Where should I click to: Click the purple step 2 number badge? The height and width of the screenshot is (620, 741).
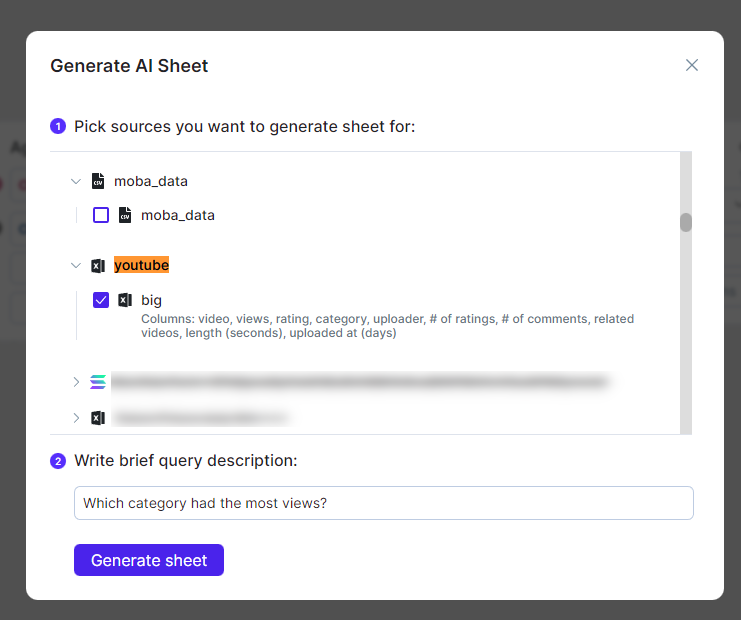[x=58, y=461]
